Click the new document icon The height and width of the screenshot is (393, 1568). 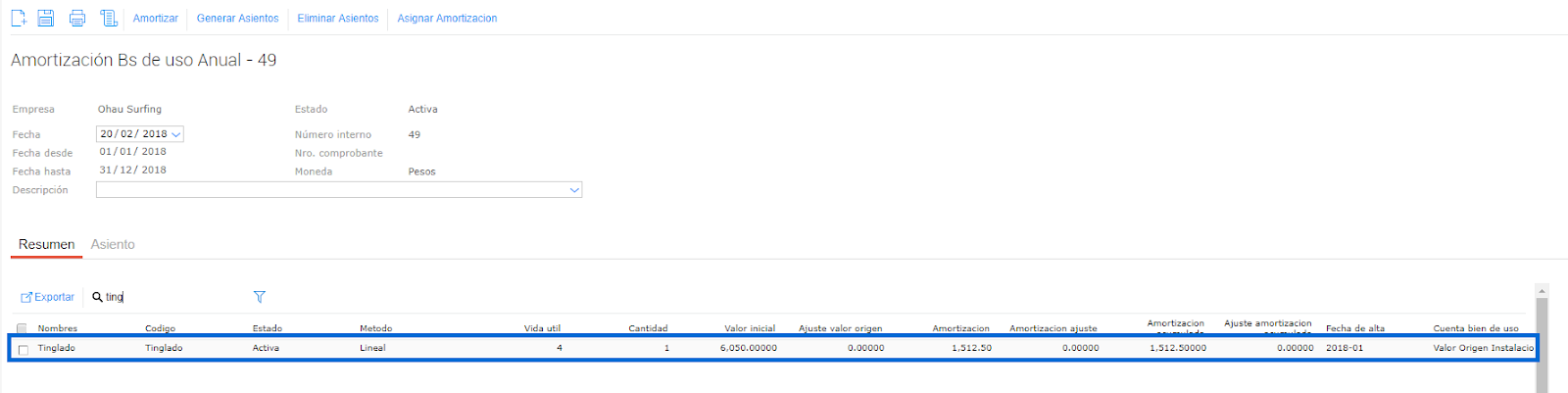(19, 18)
